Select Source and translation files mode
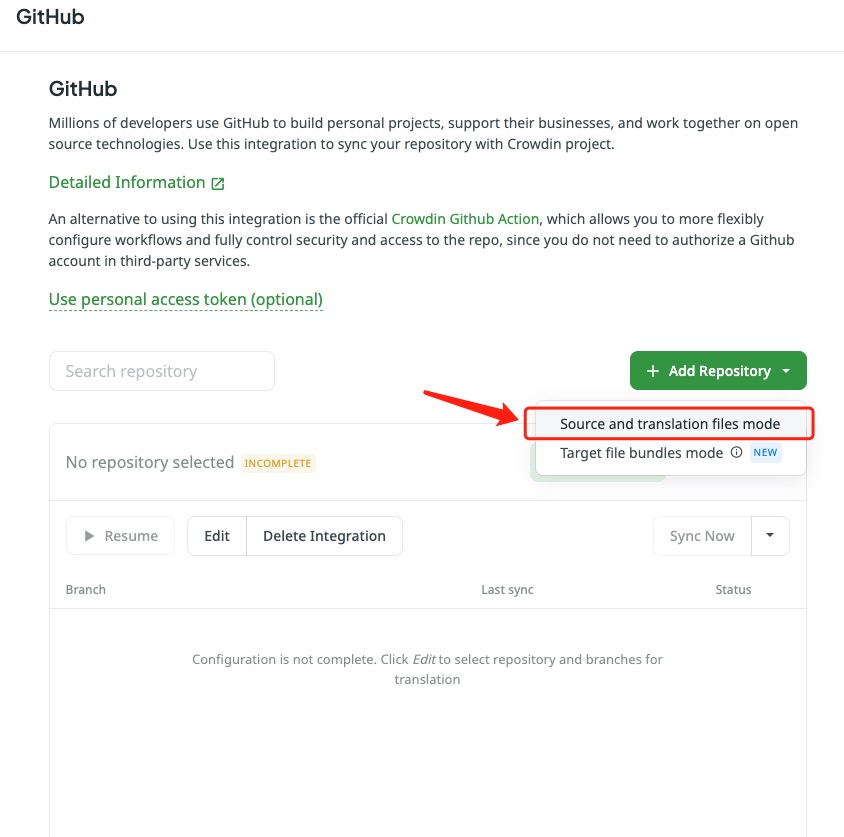844x837 pixels. click(669, 424)
